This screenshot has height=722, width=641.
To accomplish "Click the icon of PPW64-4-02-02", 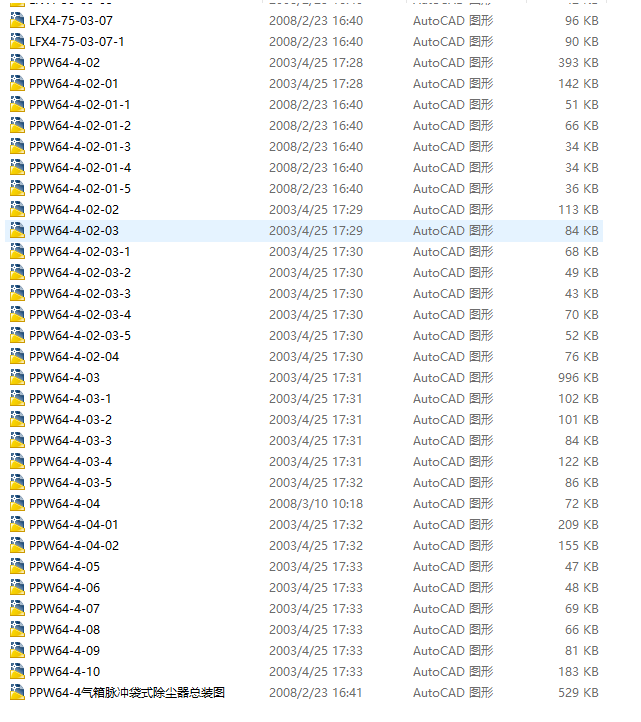I will tap(17, 210).
